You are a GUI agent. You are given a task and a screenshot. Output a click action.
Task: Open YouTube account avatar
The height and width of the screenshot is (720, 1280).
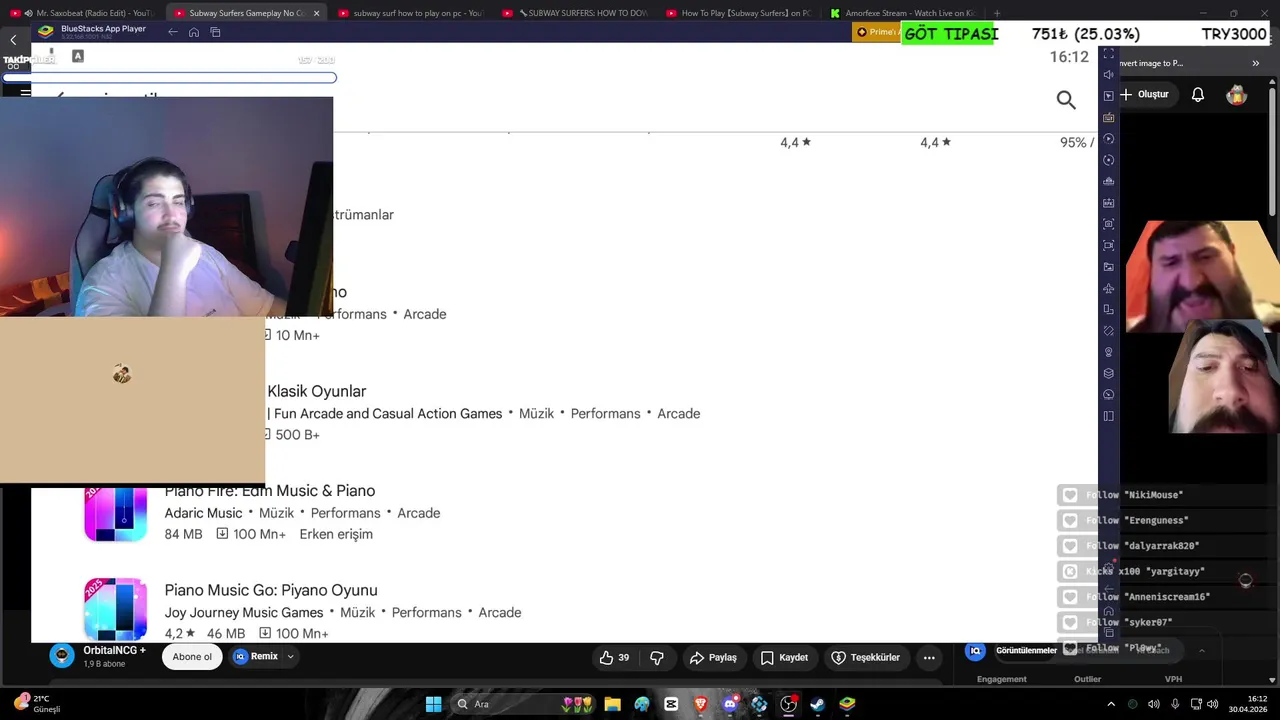point(1237,95)
